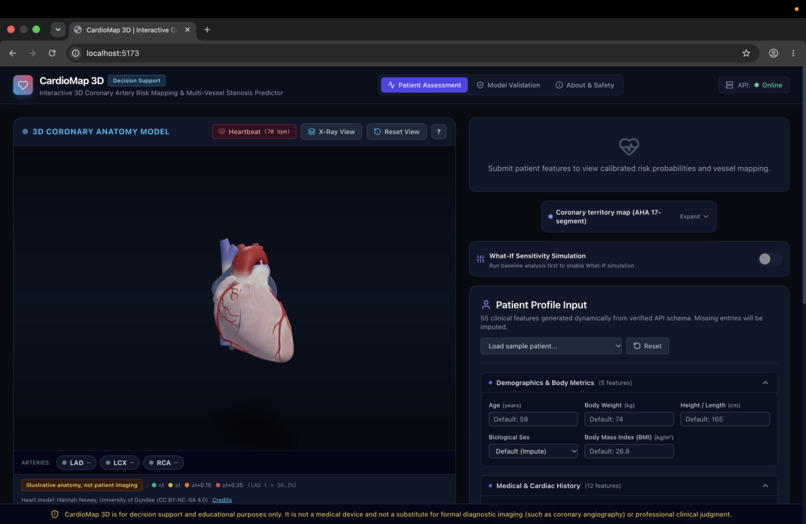Click the heart pulse icon in results panel
This screenshot has height=524, width=806.
point(629,147)
